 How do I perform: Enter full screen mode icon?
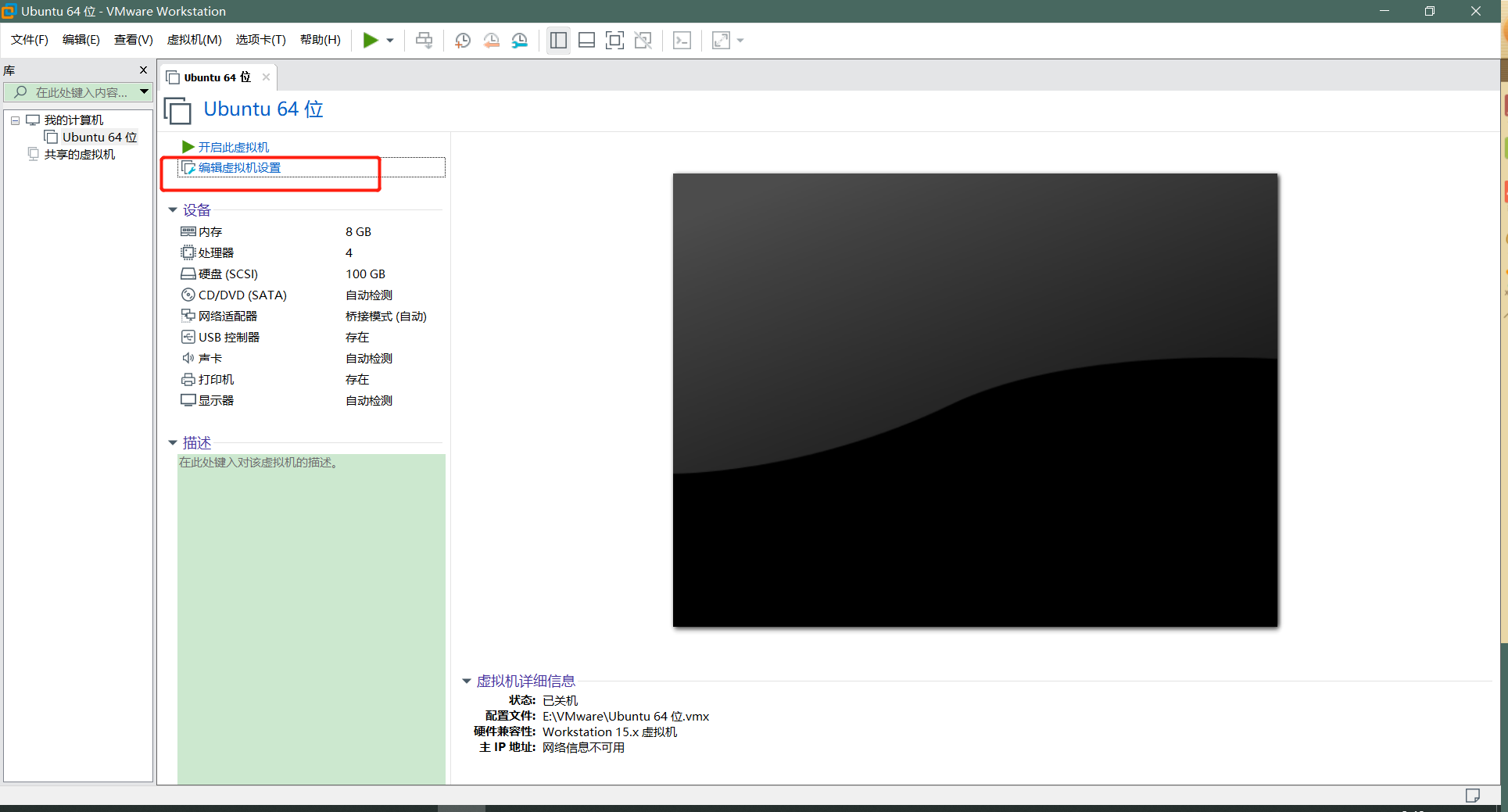click(615, 41)
